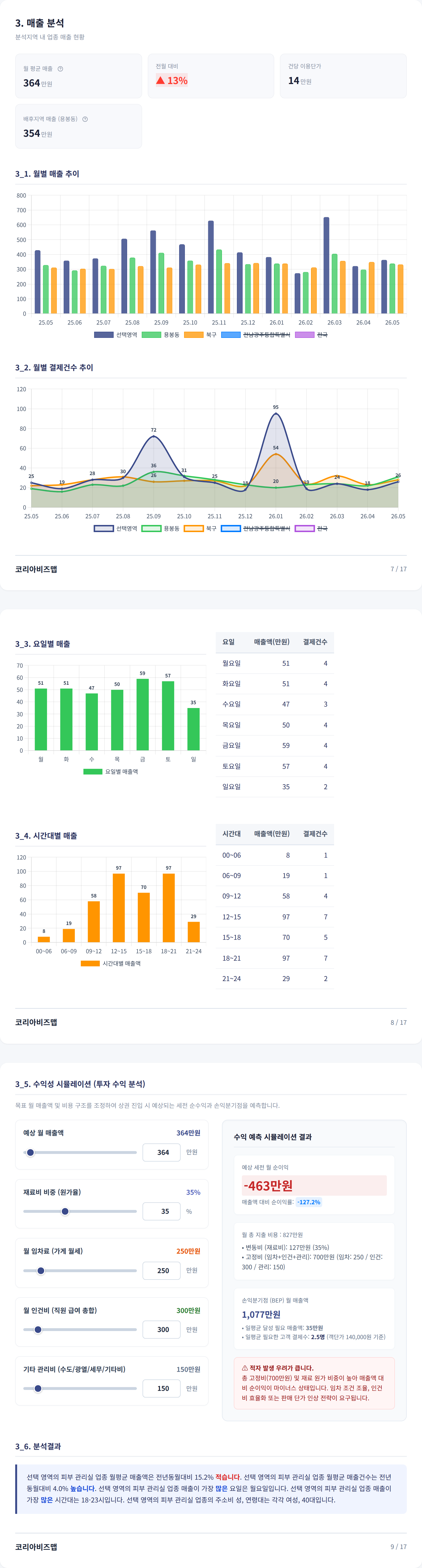422x1568 pixels.
Task: Select the 09~12 table row
Action: (x=275, y=897)
